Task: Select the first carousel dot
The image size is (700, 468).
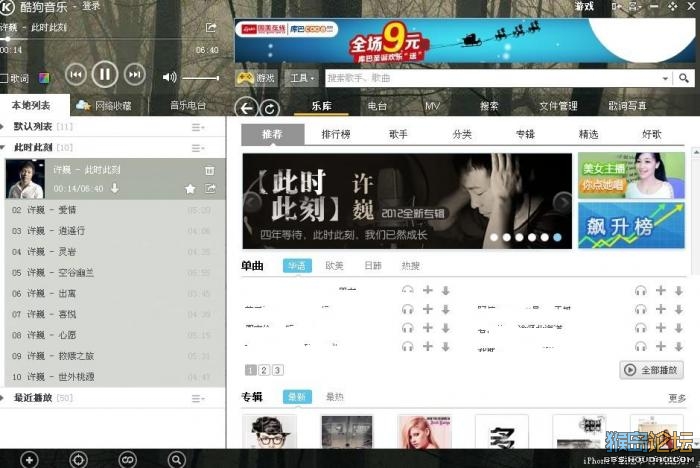Action: click(494, 238)
